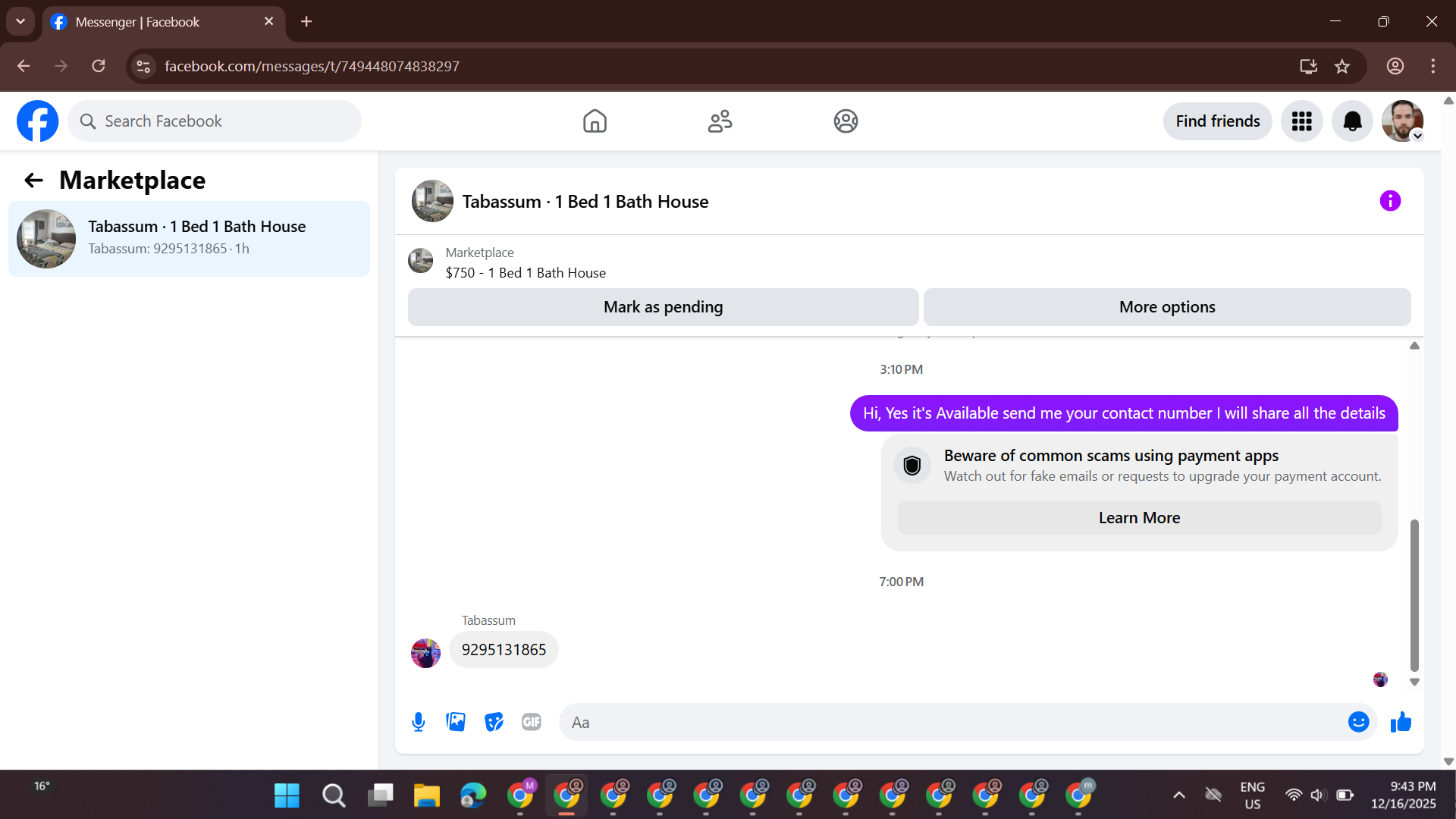Viewport: 1456px width, 819px height.
Task: Open the notifications bell
Action: click(x=1352, y=121)
